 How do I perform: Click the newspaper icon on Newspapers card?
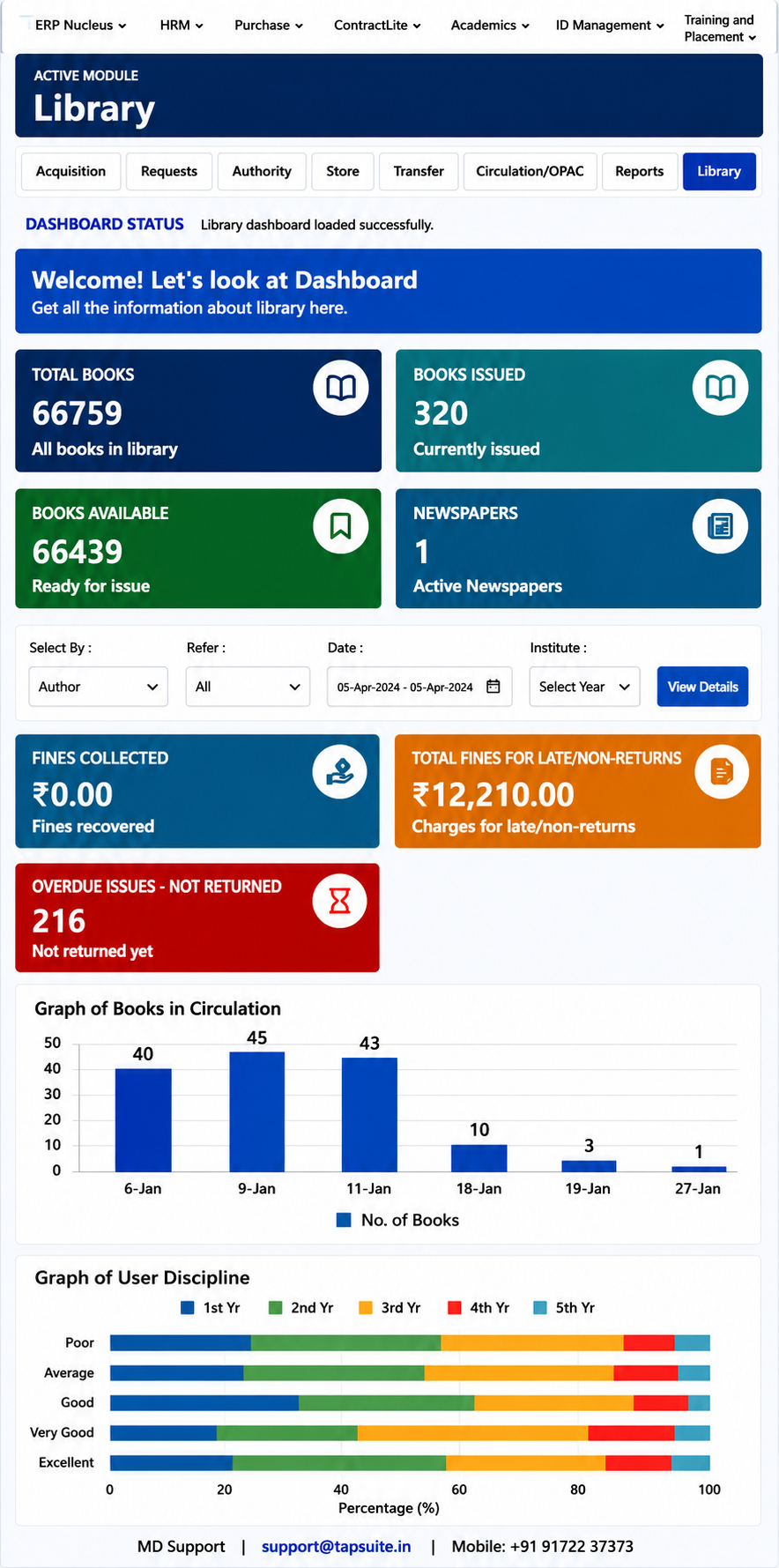(720, 526)
